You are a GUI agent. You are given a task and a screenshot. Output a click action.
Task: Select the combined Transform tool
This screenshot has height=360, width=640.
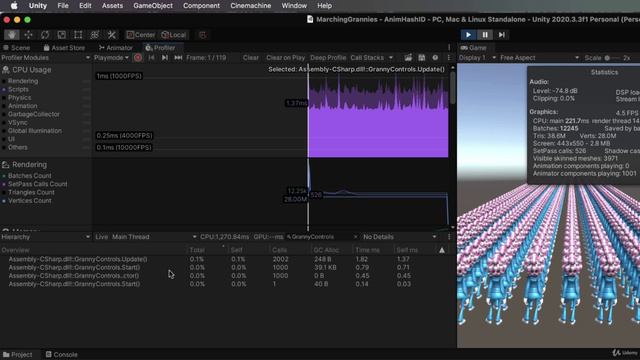click(95, 35)
